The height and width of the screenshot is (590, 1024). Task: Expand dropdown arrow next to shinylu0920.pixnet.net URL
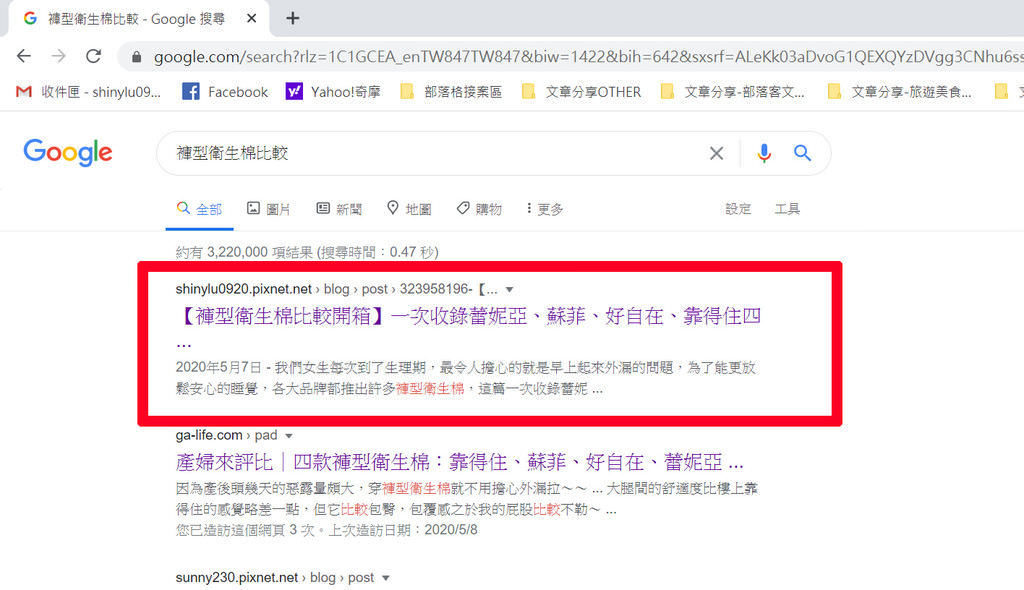(x=509, y=289)
